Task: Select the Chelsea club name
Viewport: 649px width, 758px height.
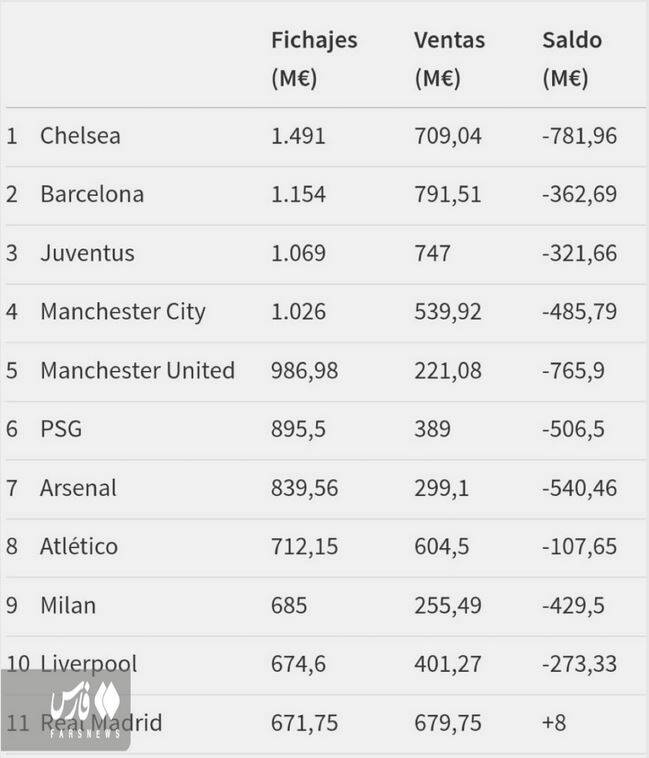Action: (x=80, y=136)
